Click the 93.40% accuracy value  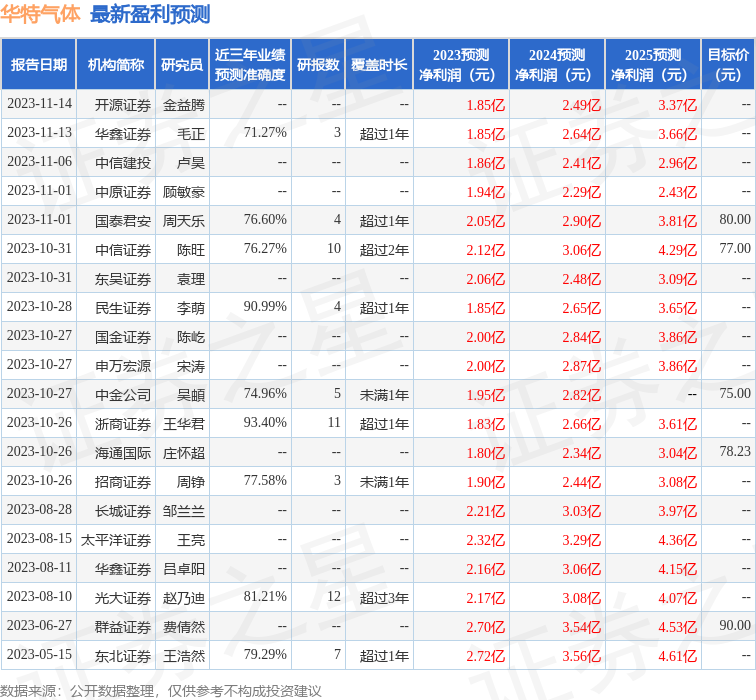pyautogui.click(x=265, y=422)
